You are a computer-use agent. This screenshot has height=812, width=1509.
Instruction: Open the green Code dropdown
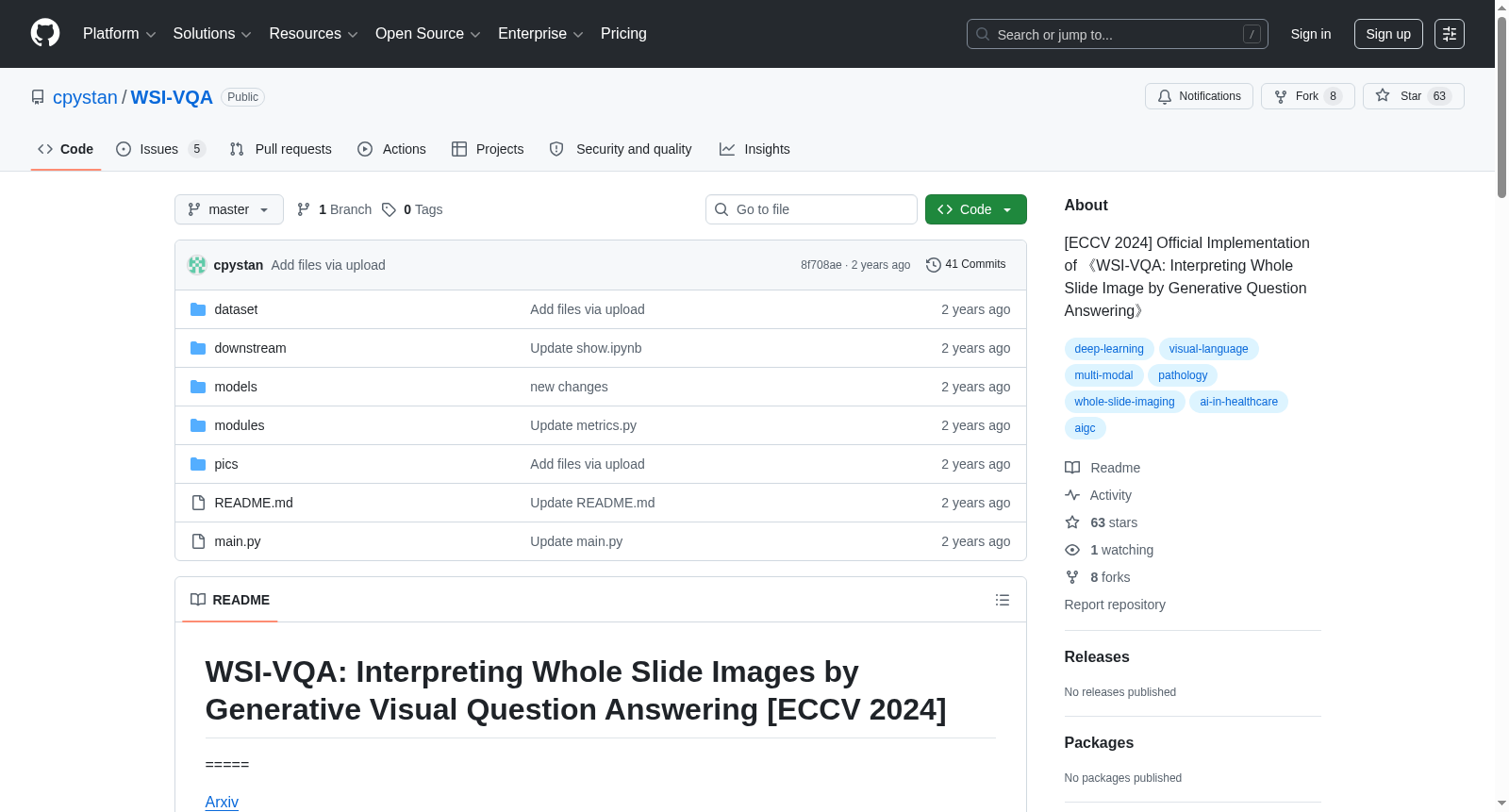[x=976, y=209]
